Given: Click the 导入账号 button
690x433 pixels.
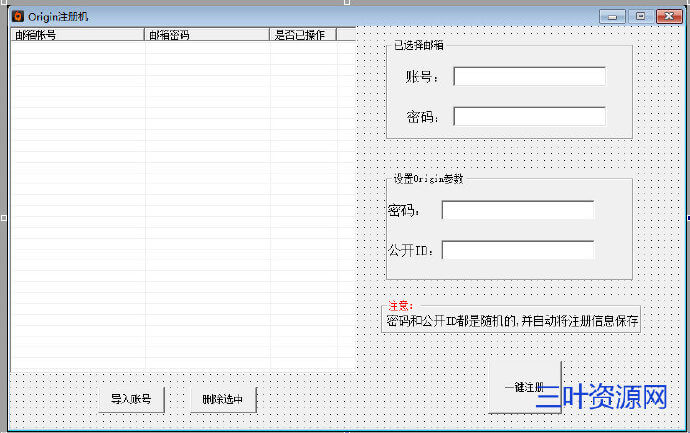Looking at the screenshot, I should click(x=131, y=400).
